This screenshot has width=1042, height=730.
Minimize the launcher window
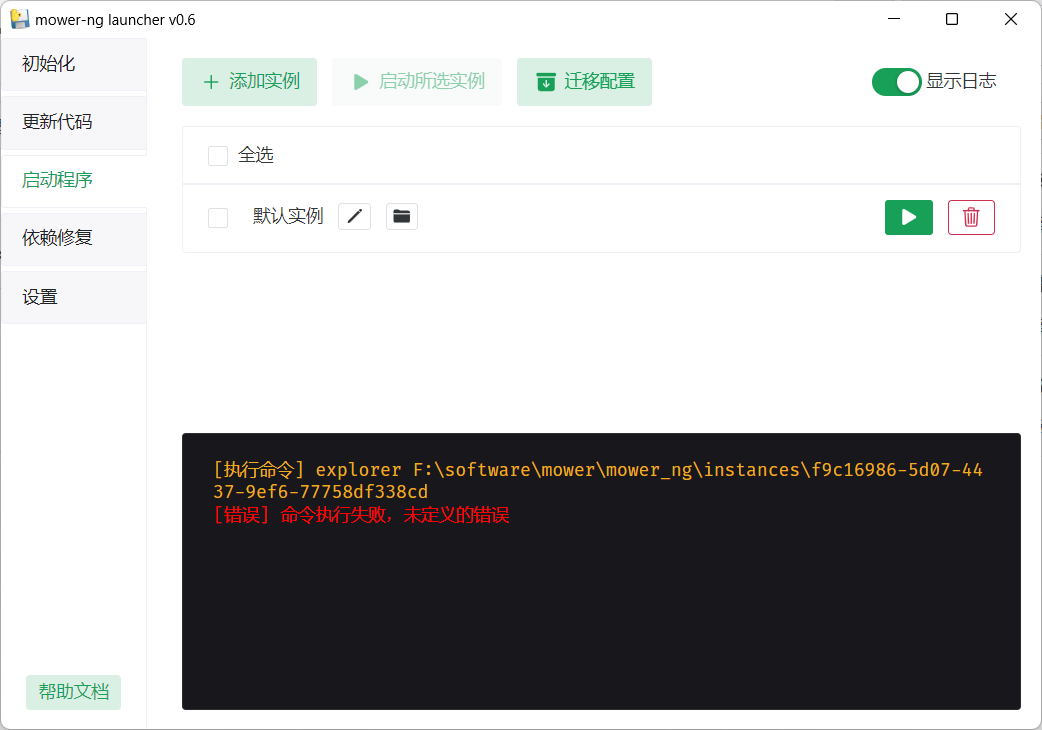(x=894, y=19)
